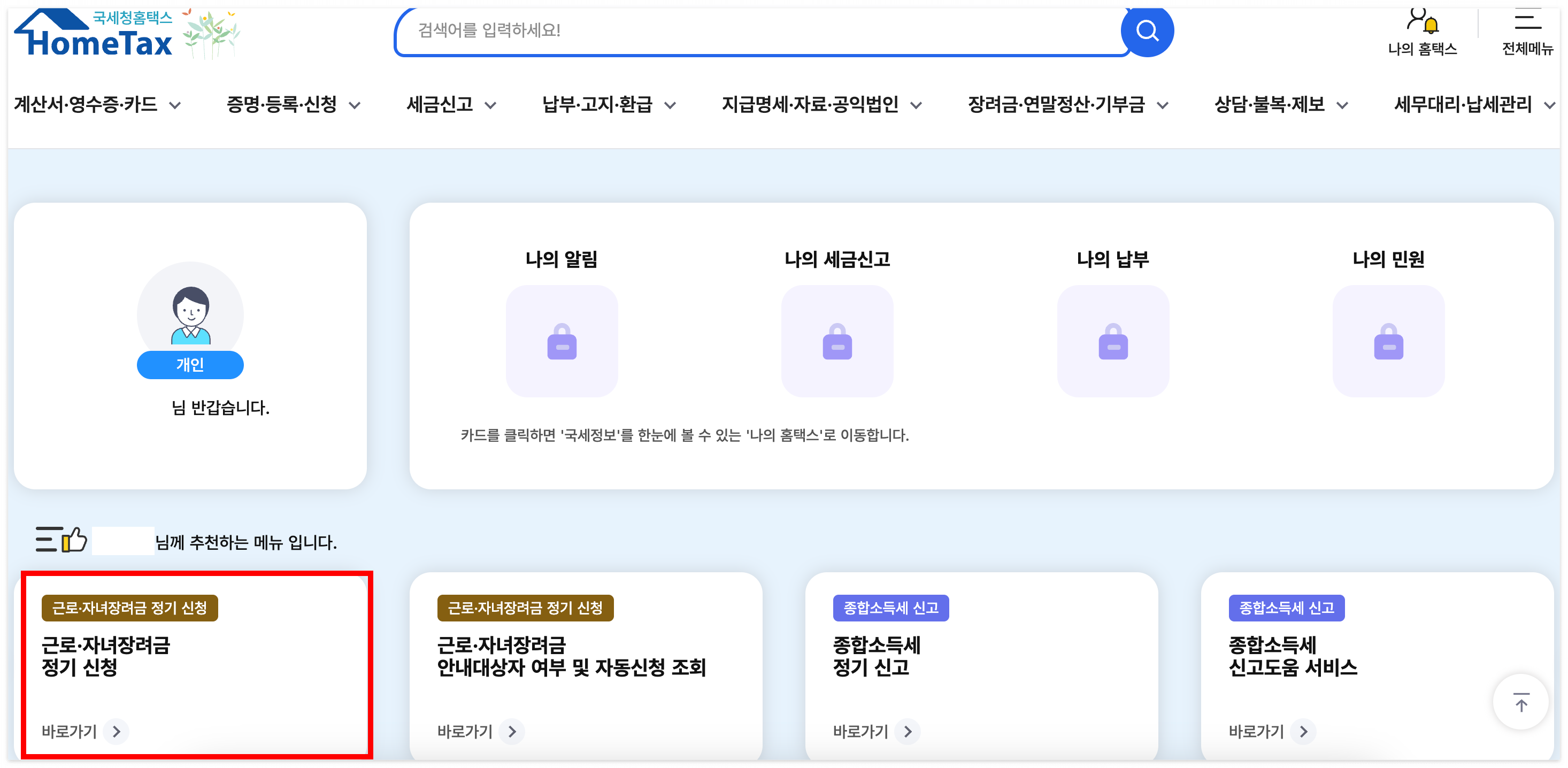Click the lock icon under 나의 세금신고
The width and height of the screenshot is (1568, 768).
(x=837, y=341)
